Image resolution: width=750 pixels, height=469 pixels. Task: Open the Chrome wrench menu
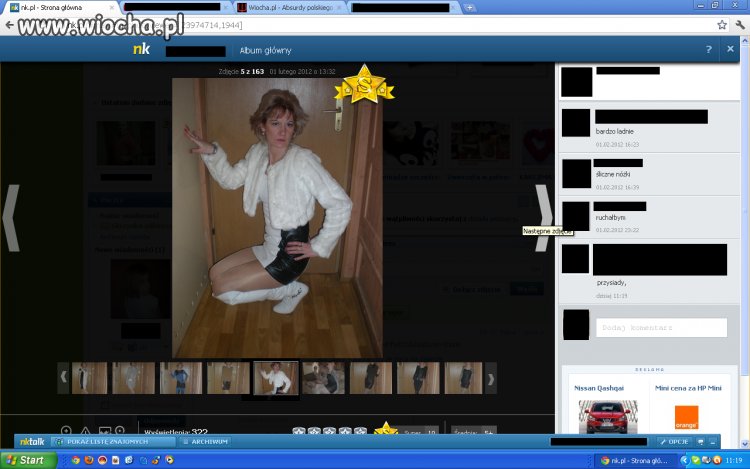[x=740, y=25]
